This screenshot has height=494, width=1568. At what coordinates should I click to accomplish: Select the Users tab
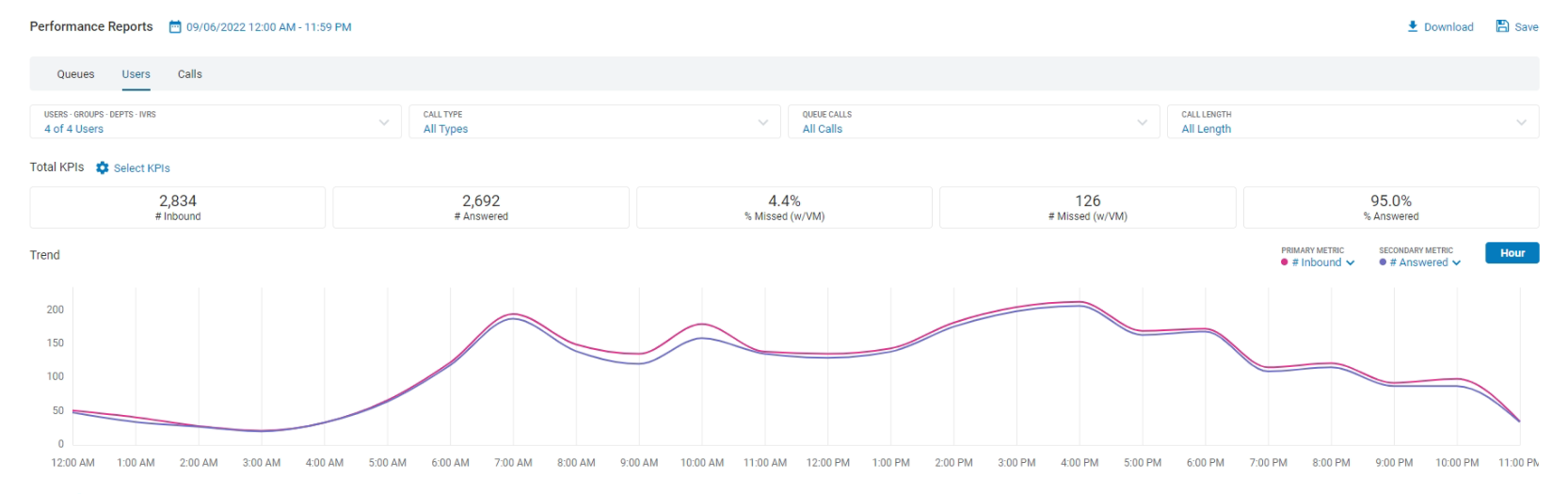[136, 74]
